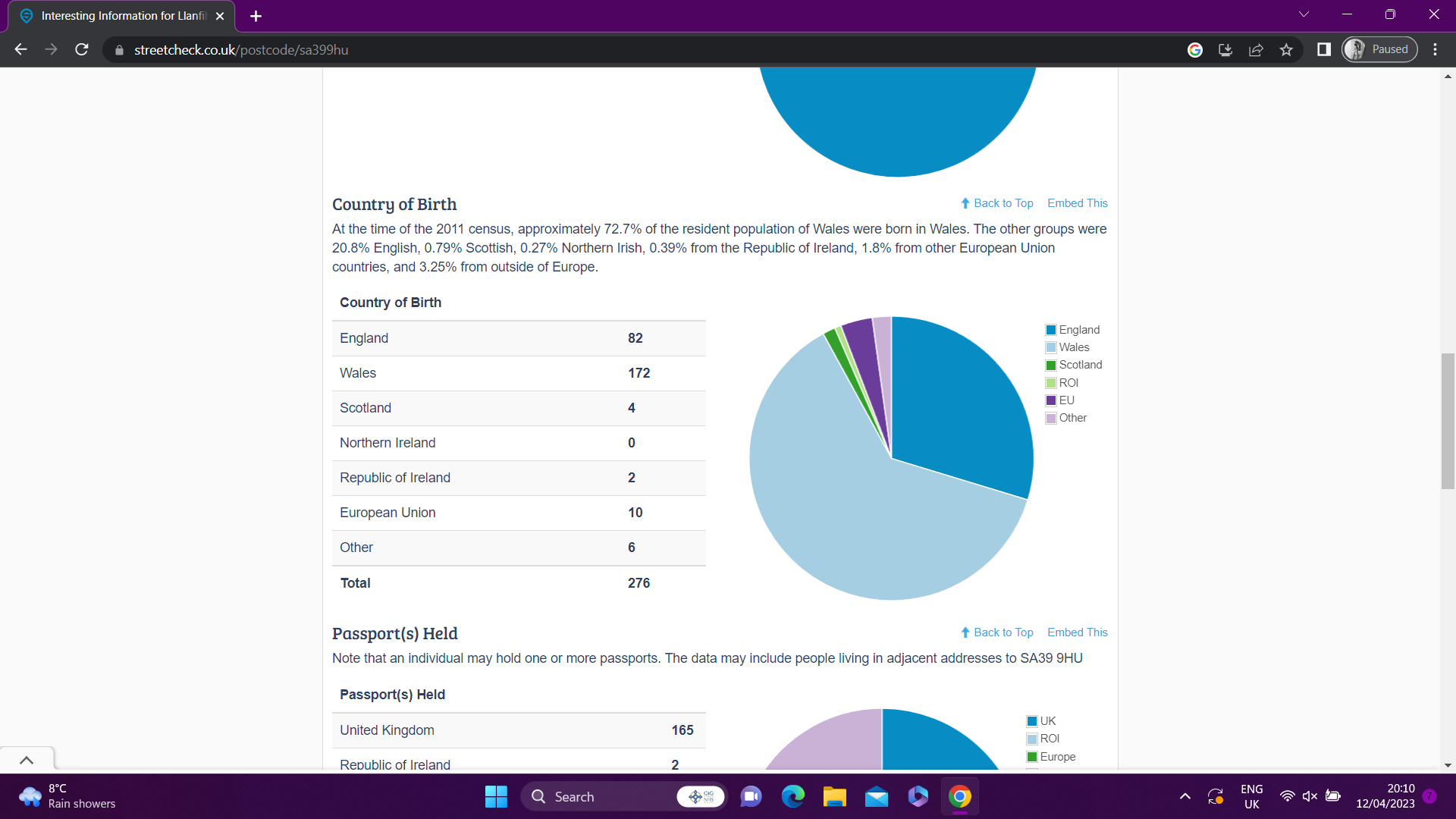
Task: Toggle Wales series in chart legend
Action: tap(1073, 347)
